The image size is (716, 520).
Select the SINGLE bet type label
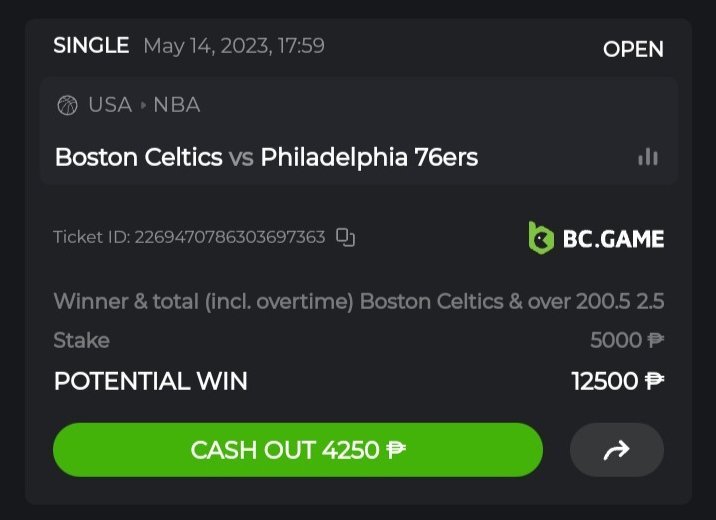[91, 45]
